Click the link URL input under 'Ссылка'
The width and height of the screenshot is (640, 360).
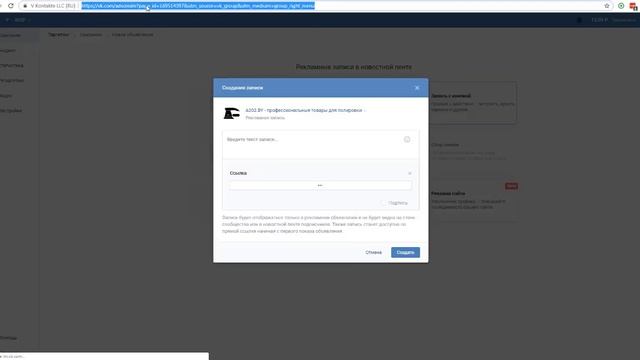[320, 185]
